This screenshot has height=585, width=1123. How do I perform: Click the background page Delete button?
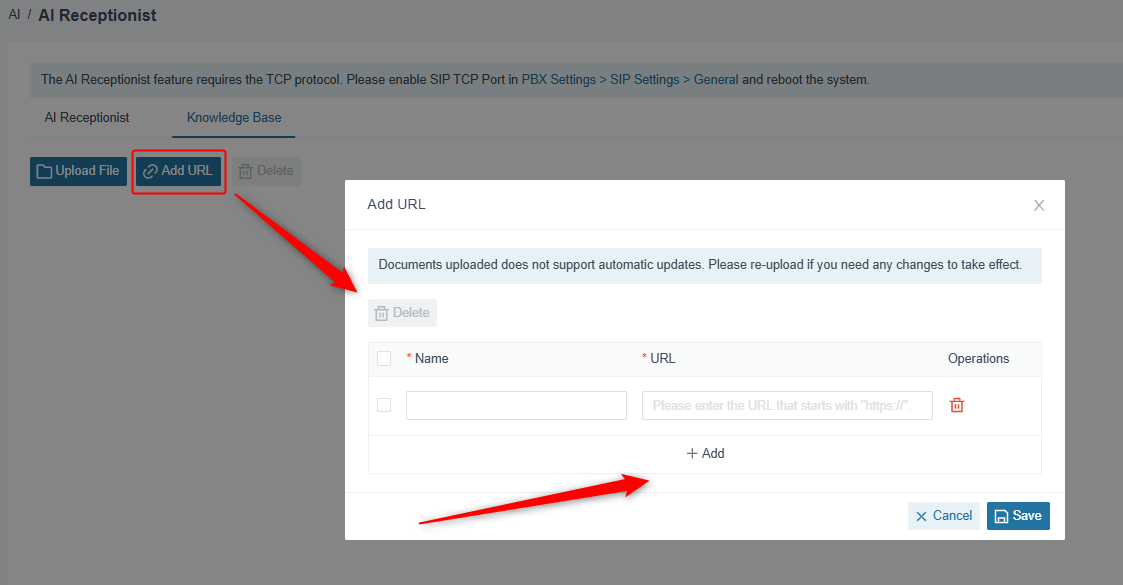click(266, 171)
